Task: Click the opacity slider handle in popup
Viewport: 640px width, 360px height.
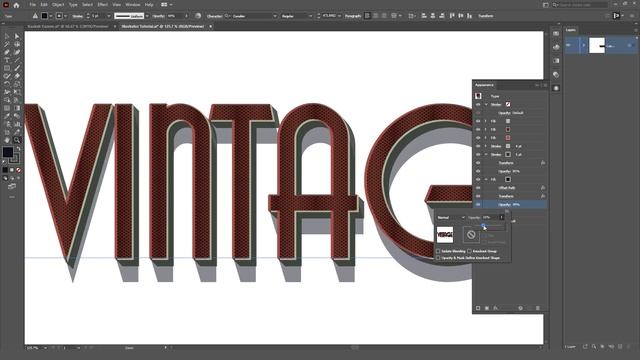Action: (x=484, y=225)
